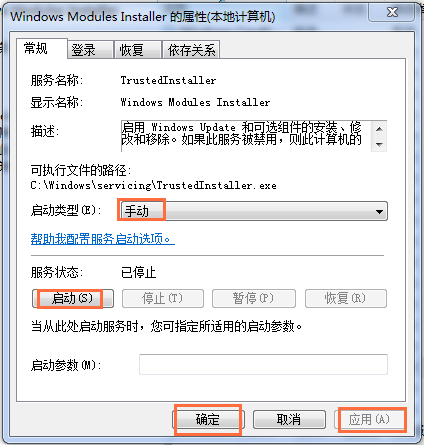Click description scrollbar down arrow
The image size is (424, 445).
coord(379,145)
